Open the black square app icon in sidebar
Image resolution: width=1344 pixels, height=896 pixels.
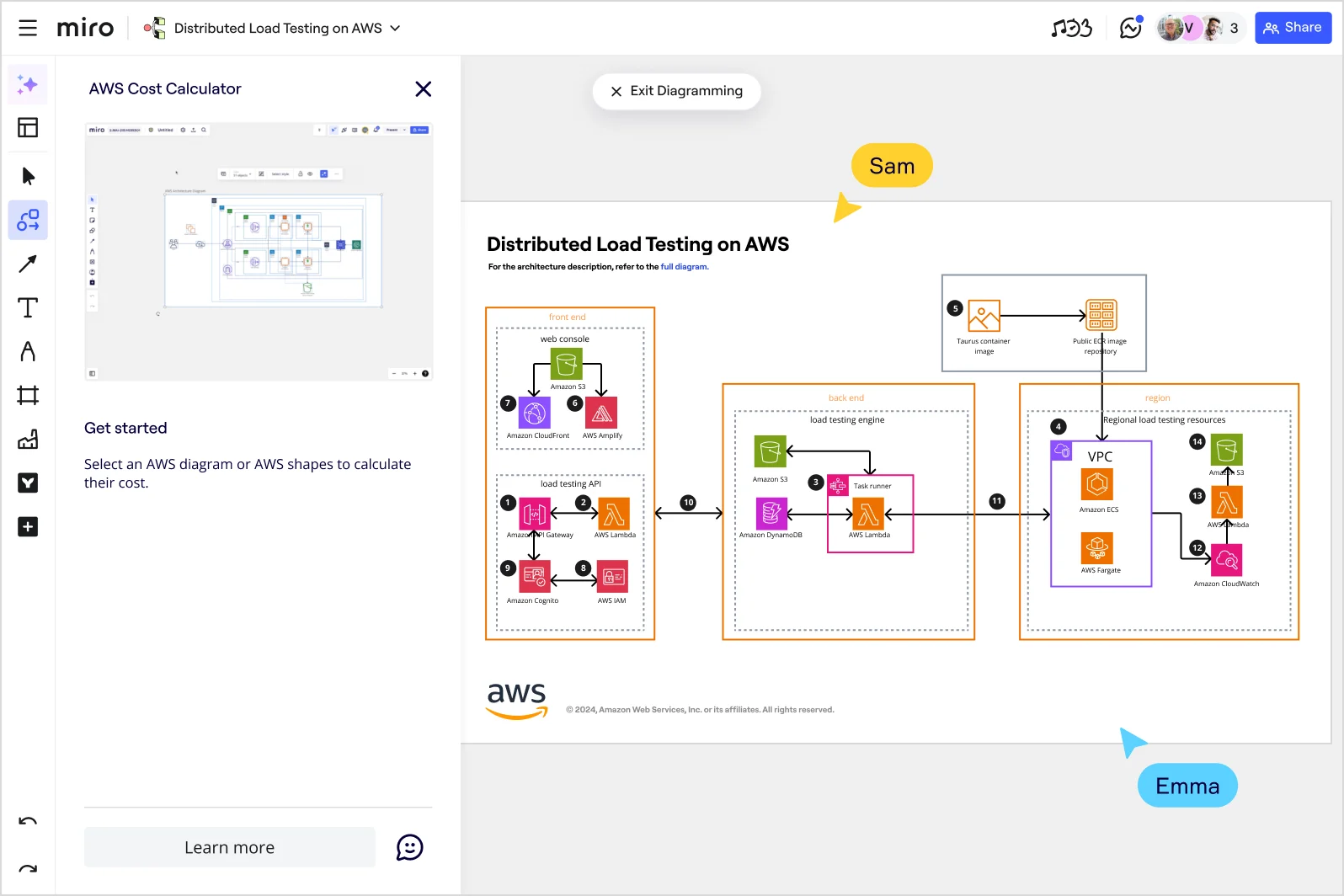[x=28, y=483]
